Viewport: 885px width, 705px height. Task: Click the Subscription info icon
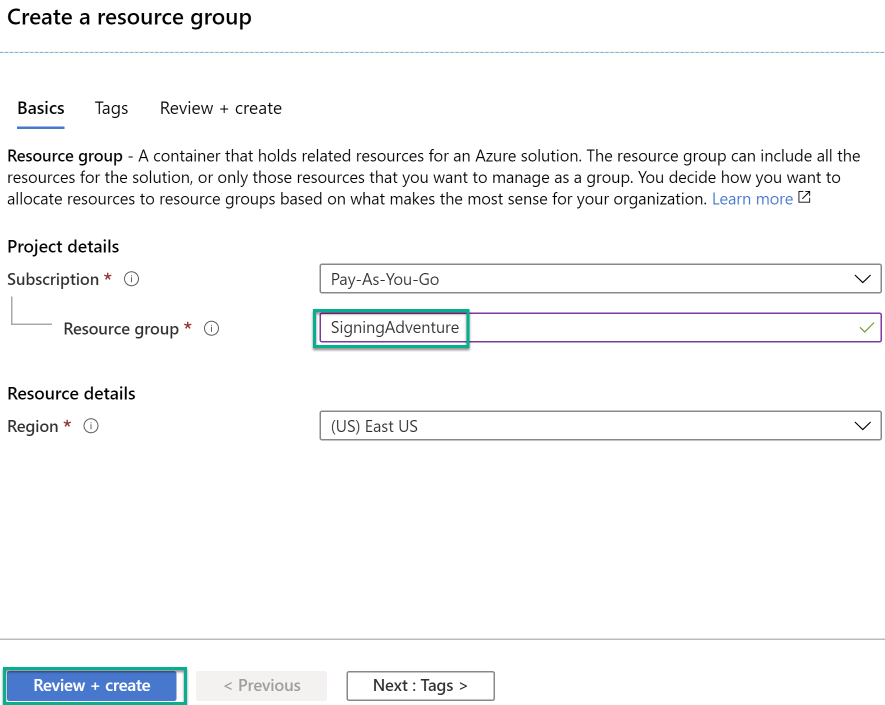tap(131, 279)
